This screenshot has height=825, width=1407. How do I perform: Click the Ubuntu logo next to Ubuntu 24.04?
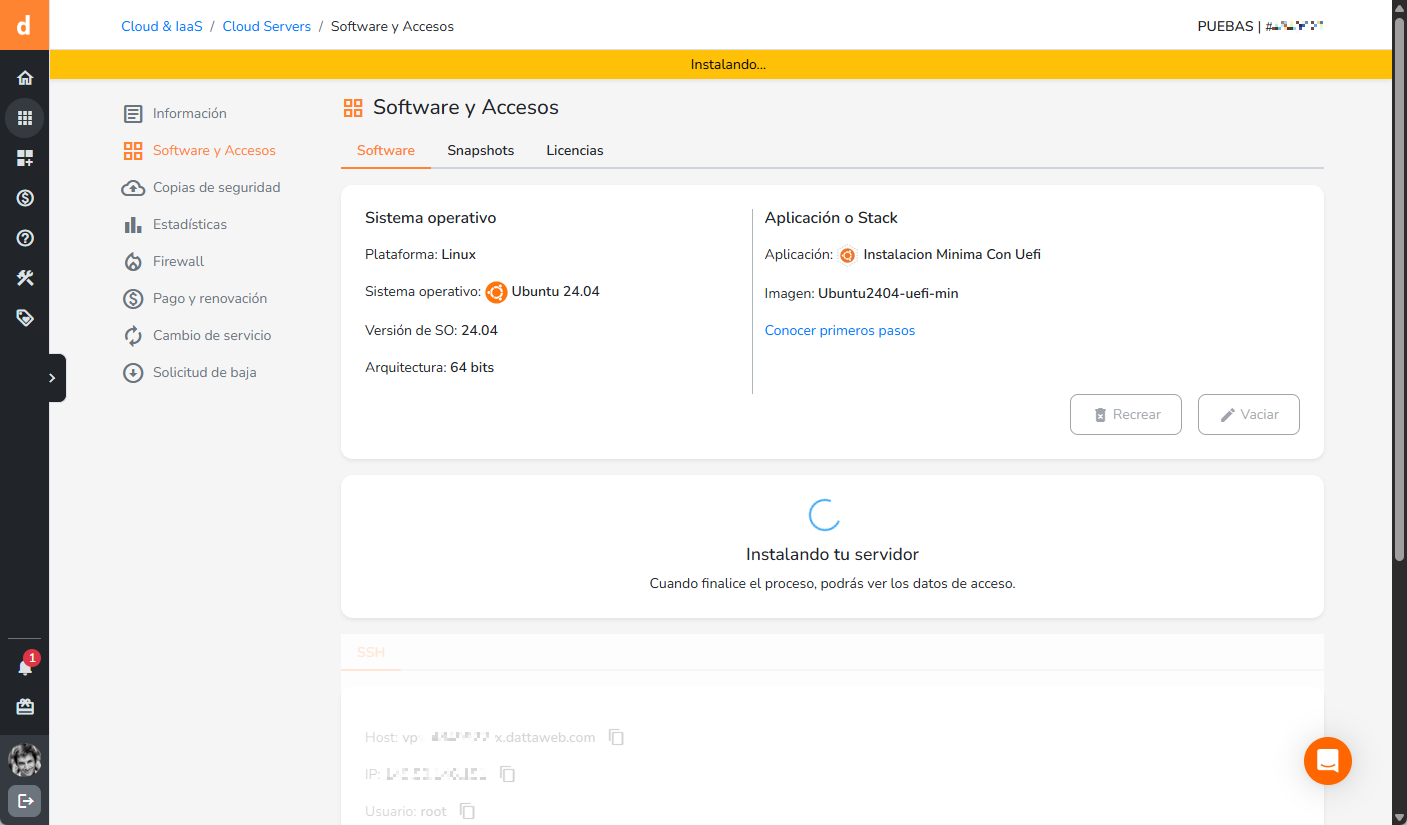(x=496, y=292)
